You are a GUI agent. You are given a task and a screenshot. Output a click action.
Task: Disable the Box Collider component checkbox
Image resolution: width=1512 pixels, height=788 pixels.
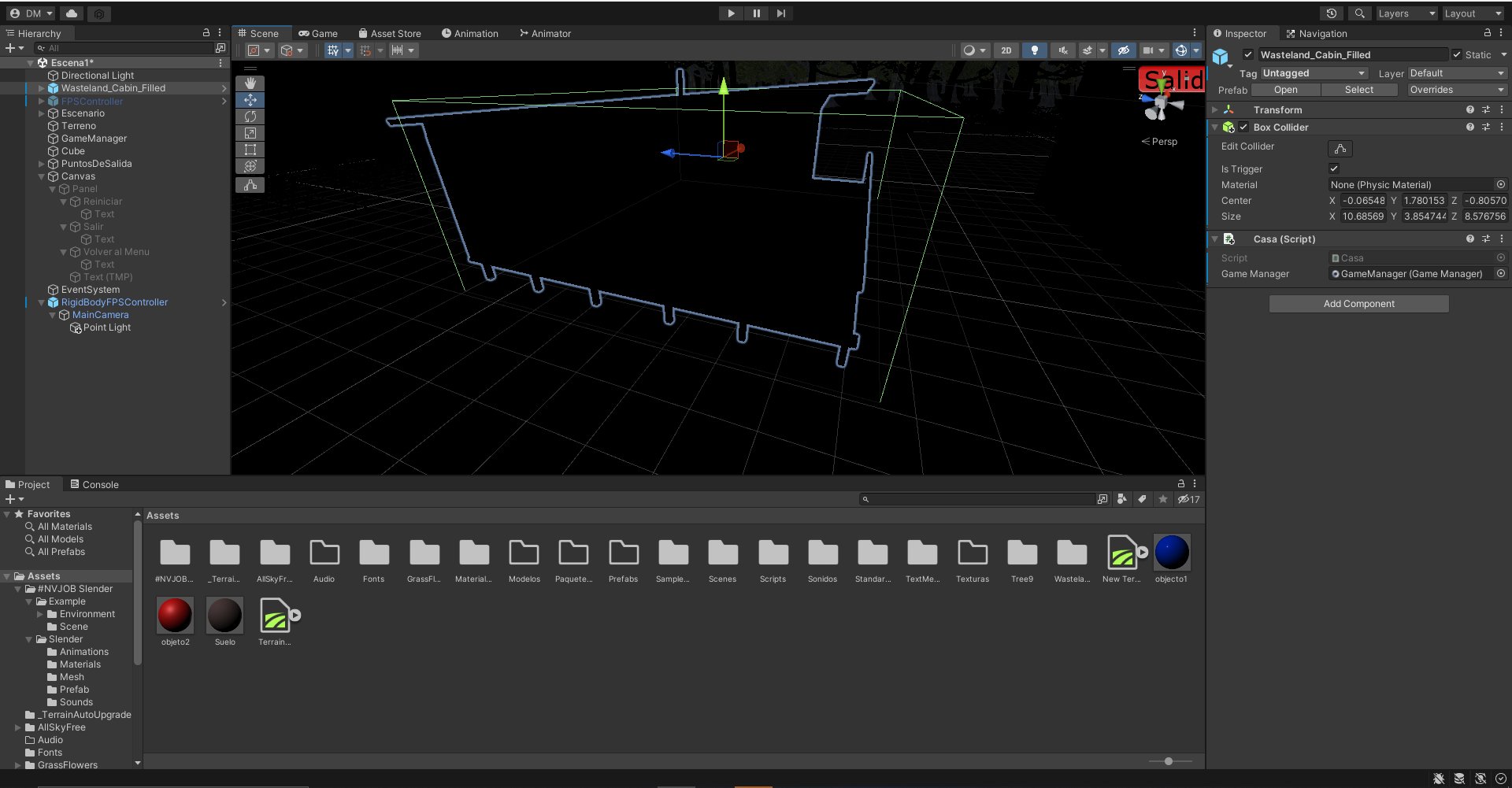click(x=1243, y=128)
